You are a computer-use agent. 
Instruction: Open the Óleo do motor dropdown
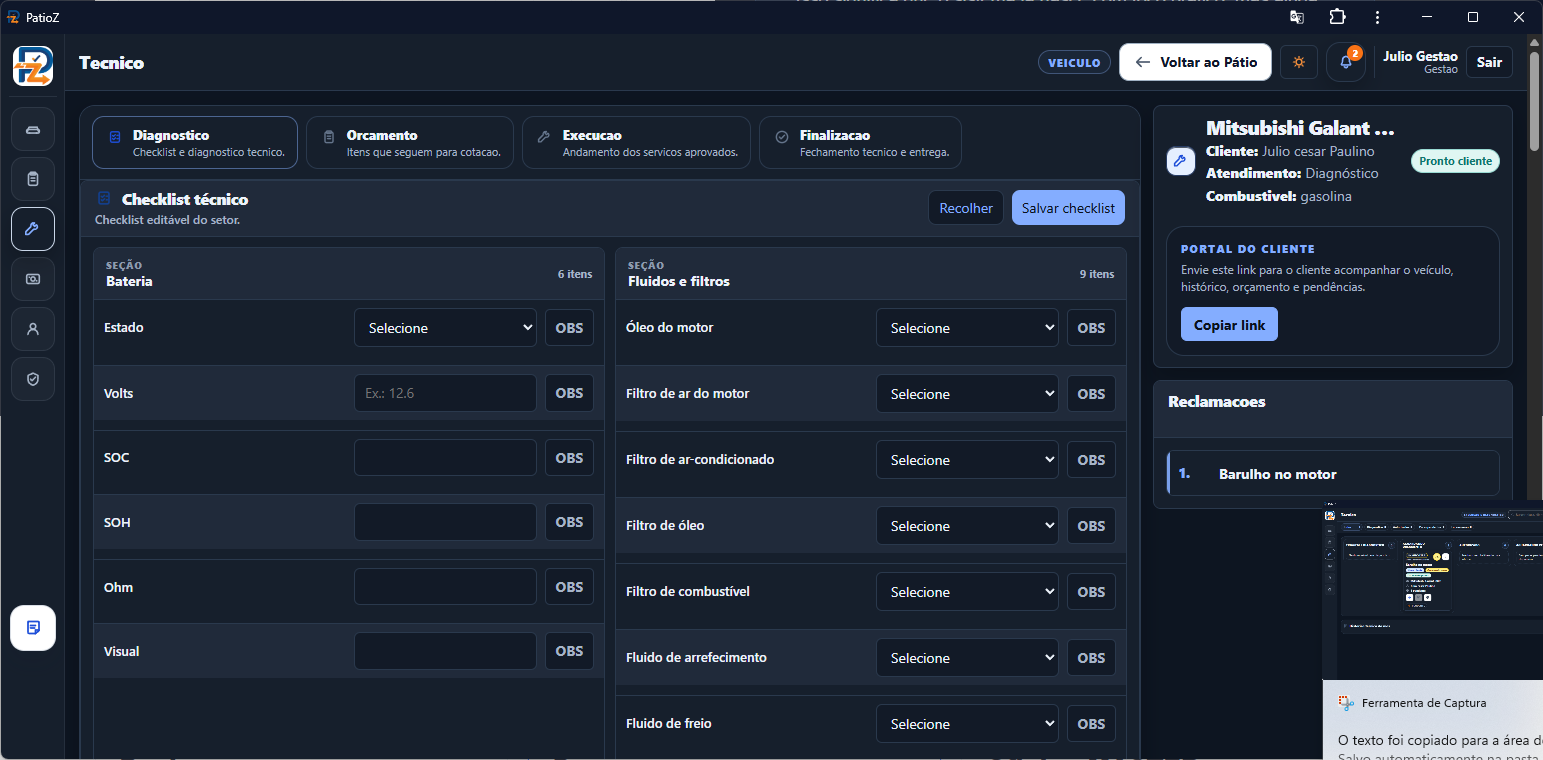[967, 328]
